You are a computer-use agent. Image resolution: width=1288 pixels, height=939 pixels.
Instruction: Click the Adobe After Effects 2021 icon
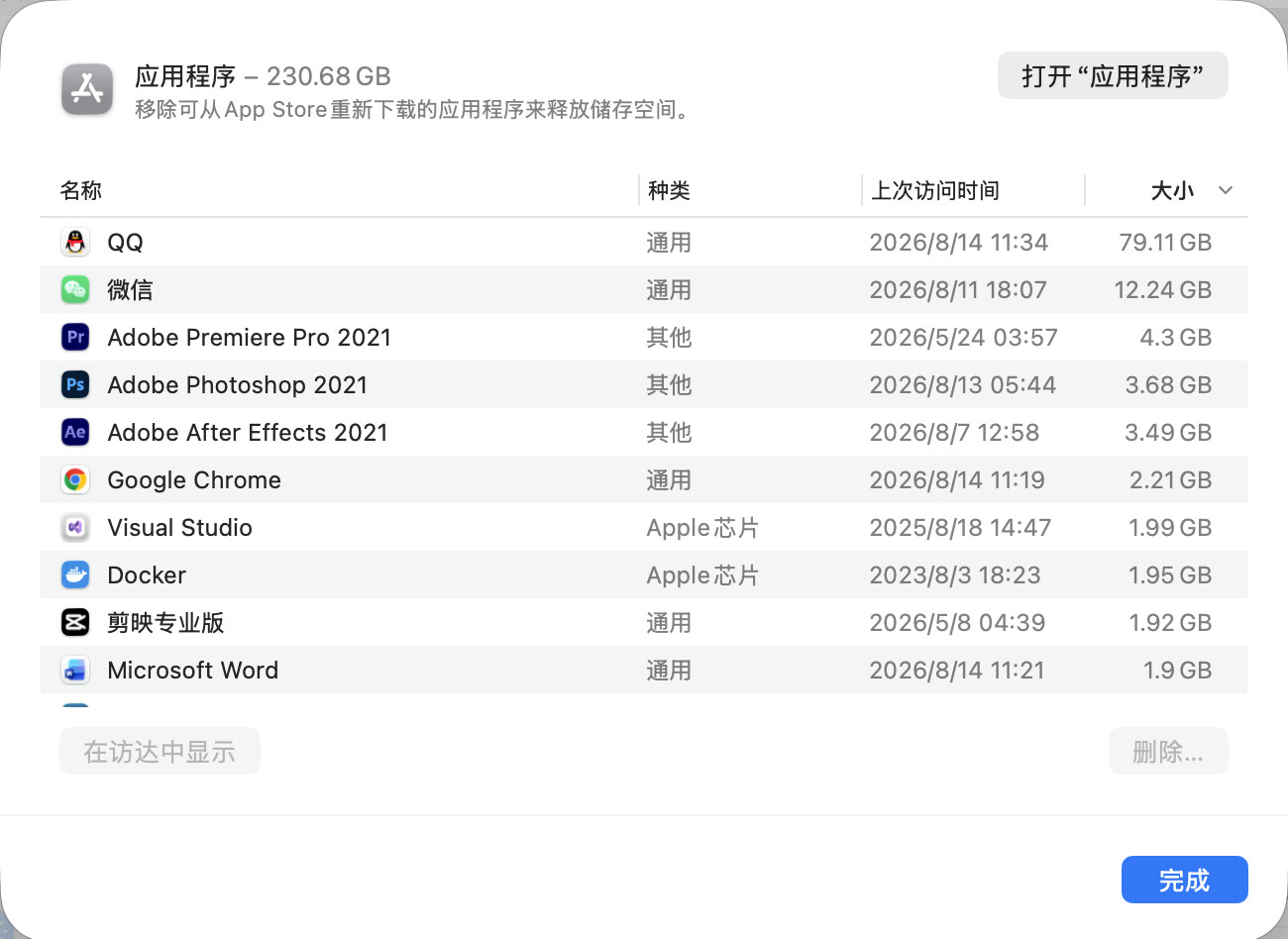pos(75,432)
